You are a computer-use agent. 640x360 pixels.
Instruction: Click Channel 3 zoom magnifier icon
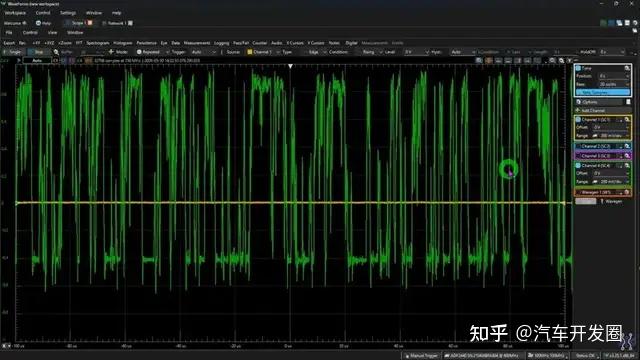627,156
